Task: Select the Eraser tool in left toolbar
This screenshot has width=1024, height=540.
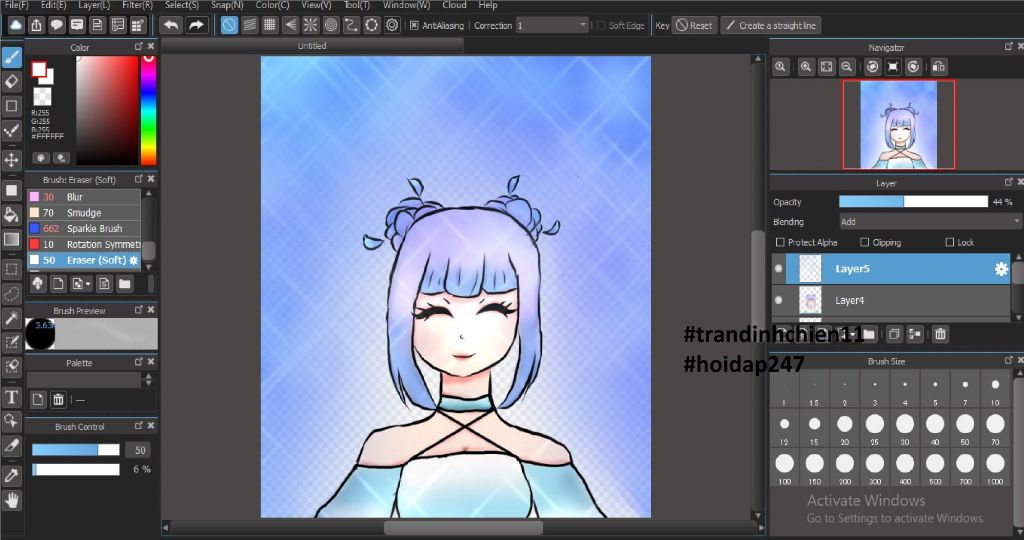Action: pos(12,82)
